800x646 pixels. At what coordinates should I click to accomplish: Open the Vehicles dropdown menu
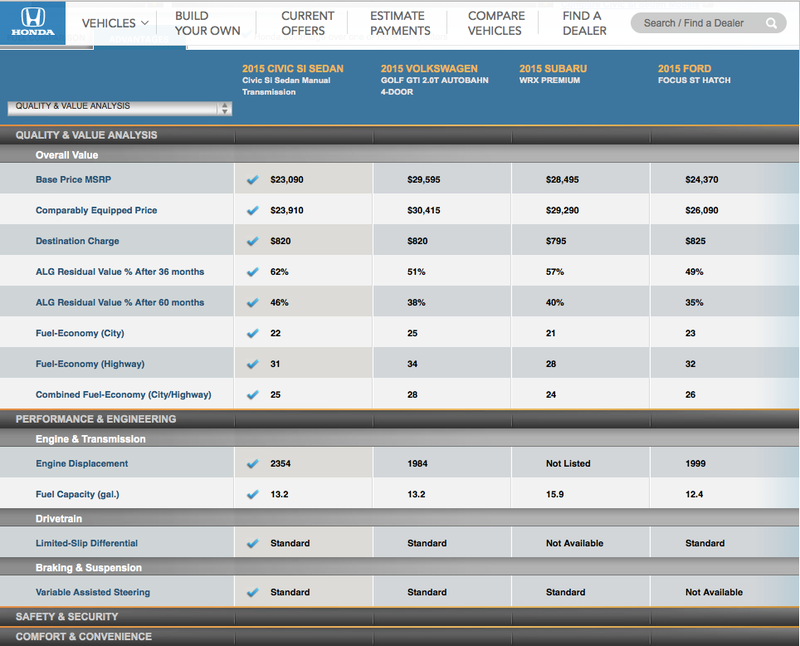[115, 23]
